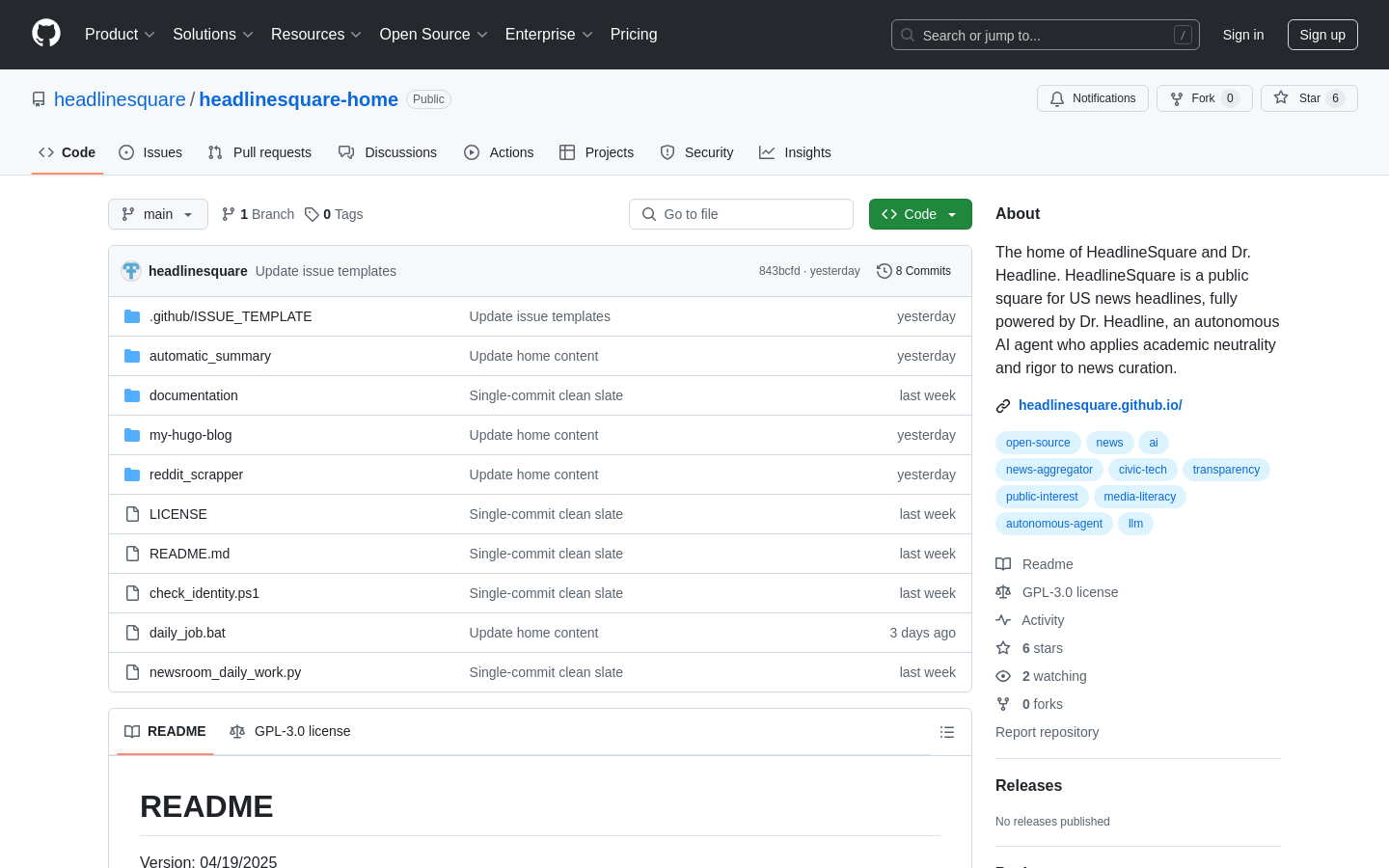Open the Projects tab

(596, 152)
